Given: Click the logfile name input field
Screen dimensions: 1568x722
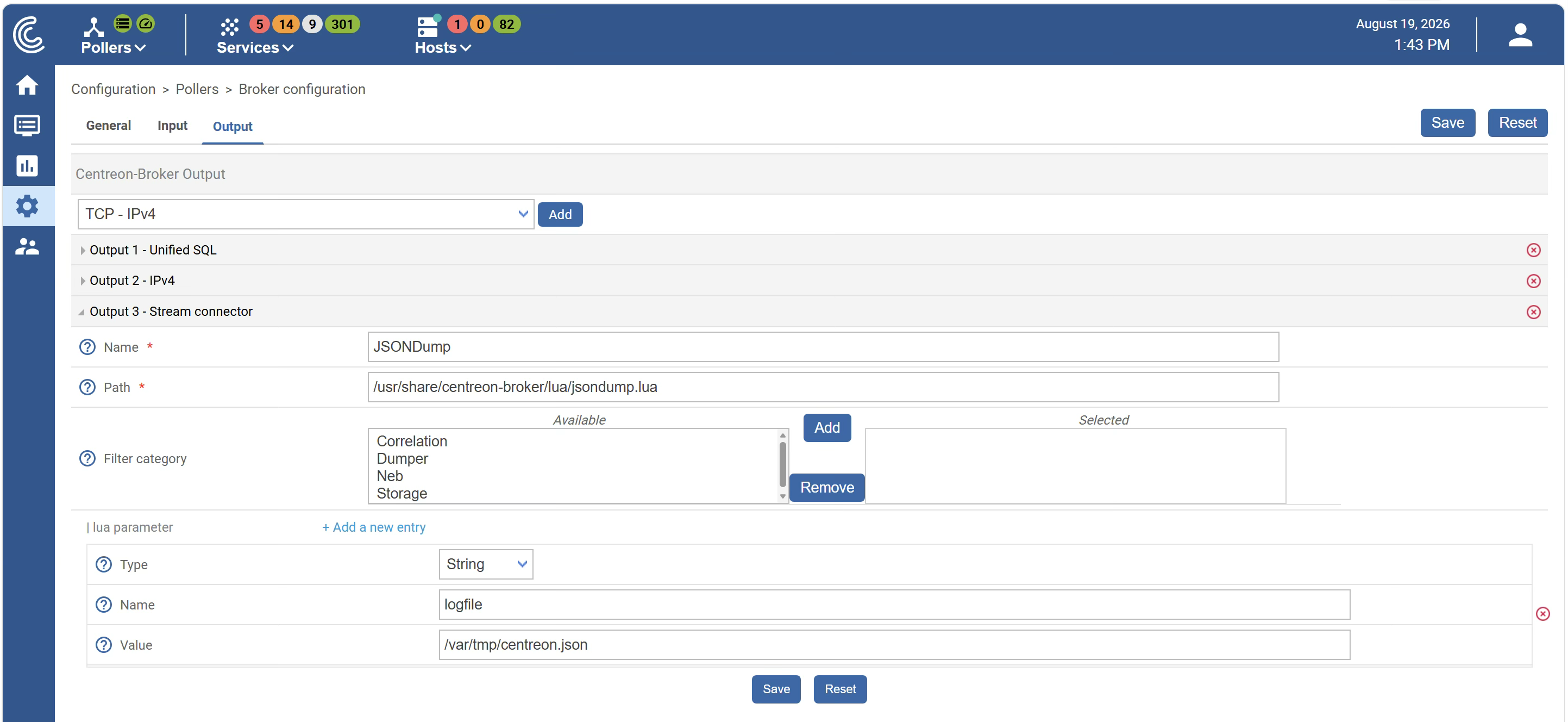Looking at the screenshot, I should coord(894,605).
